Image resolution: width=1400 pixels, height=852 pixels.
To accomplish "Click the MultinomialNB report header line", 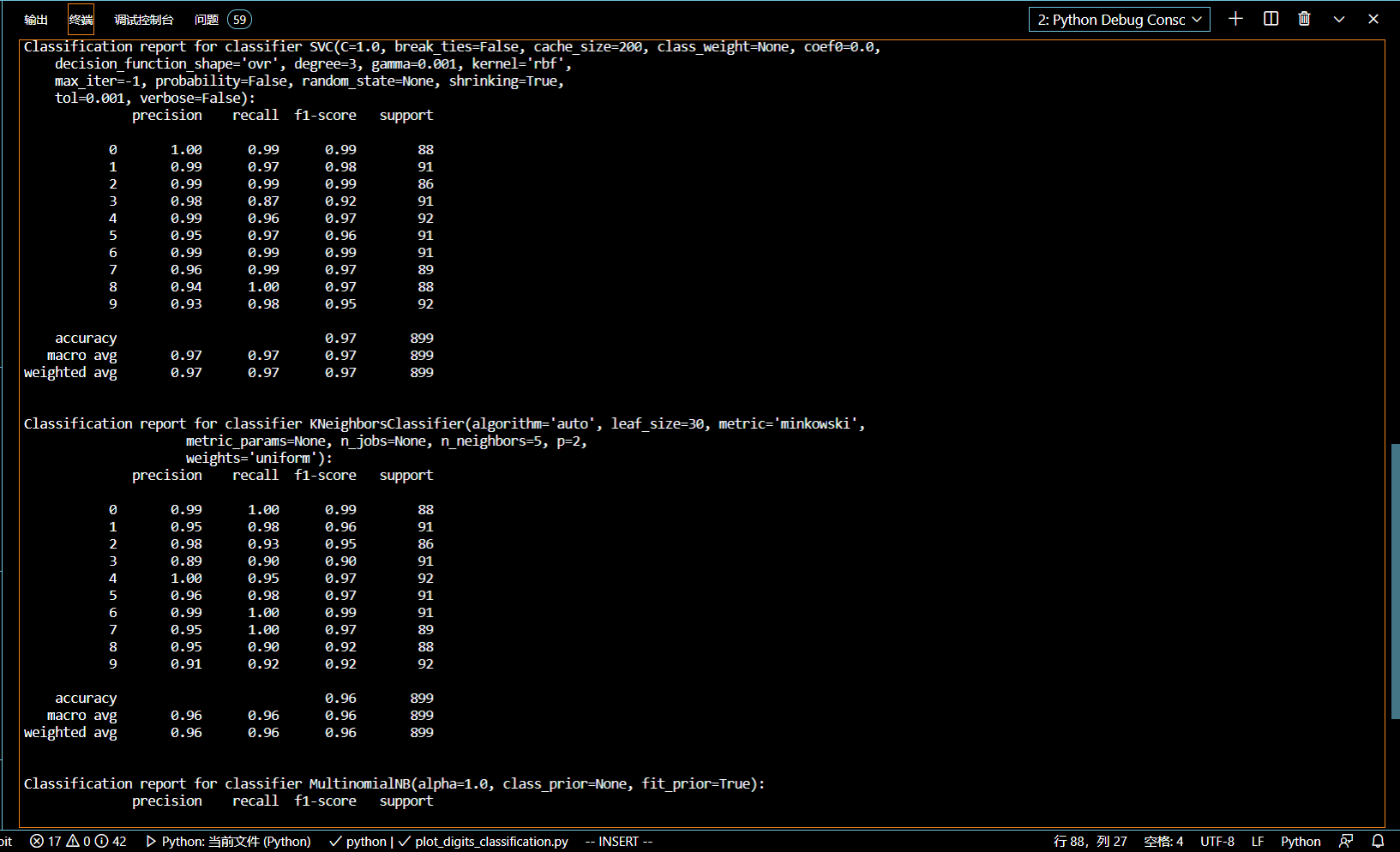I will pos(394,784).
